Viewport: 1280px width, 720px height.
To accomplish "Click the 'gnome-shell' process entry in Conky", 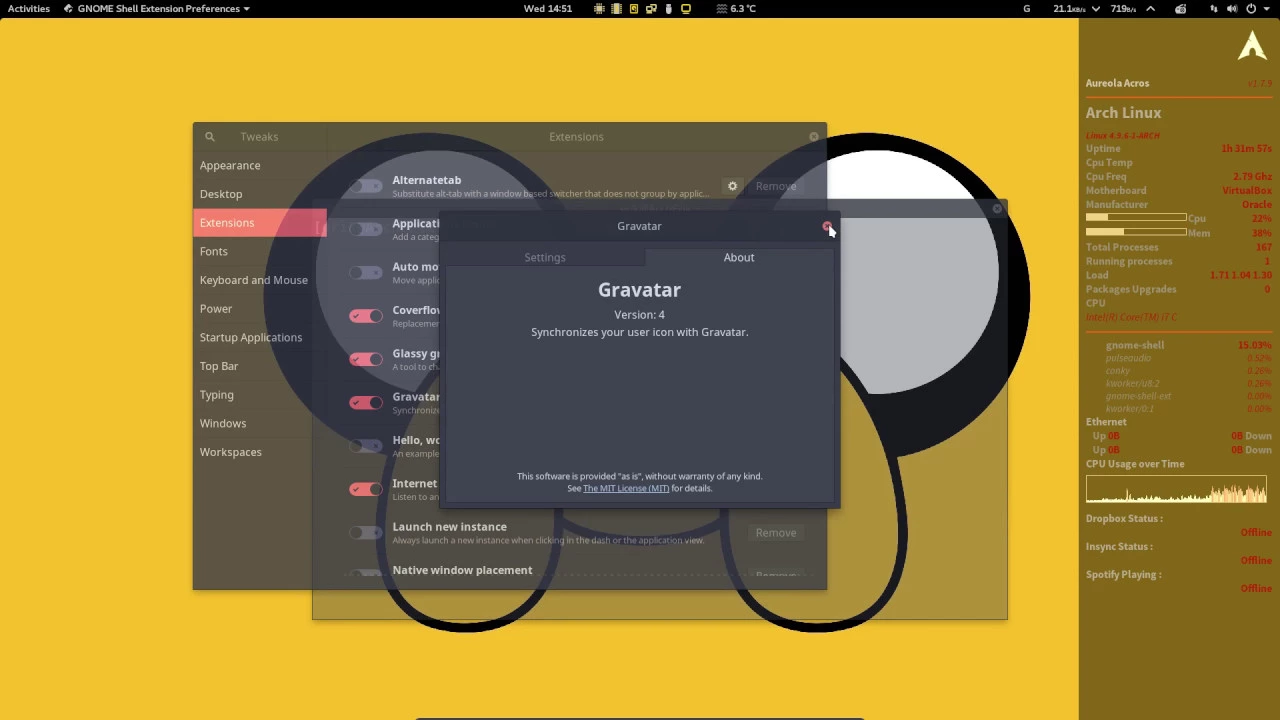I will coord(1135,346).
